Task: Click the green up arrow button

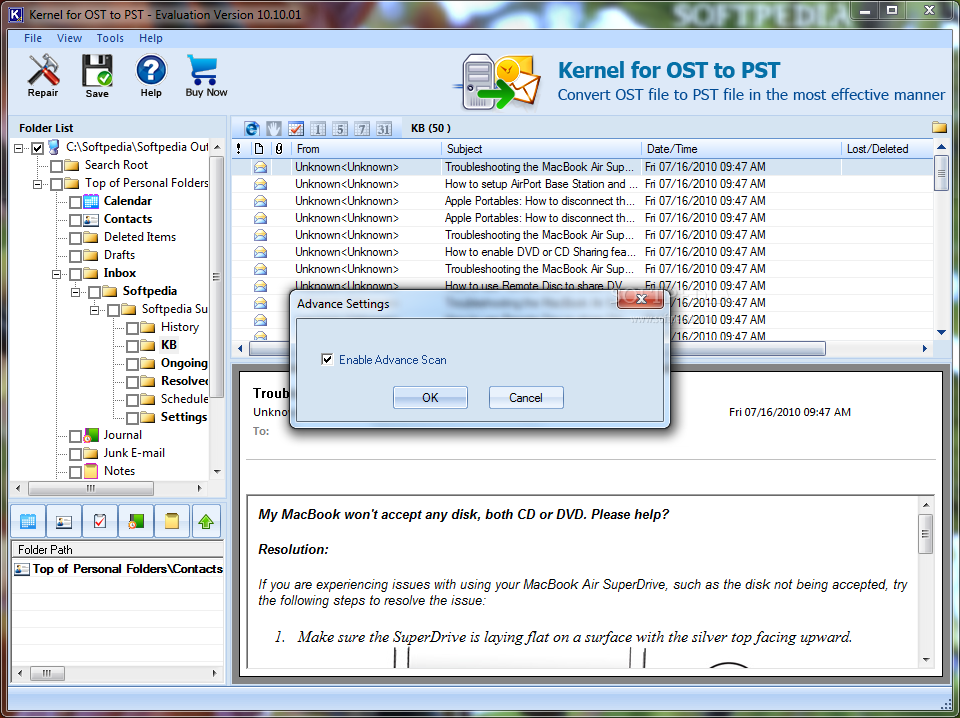Action: point(206,522)
